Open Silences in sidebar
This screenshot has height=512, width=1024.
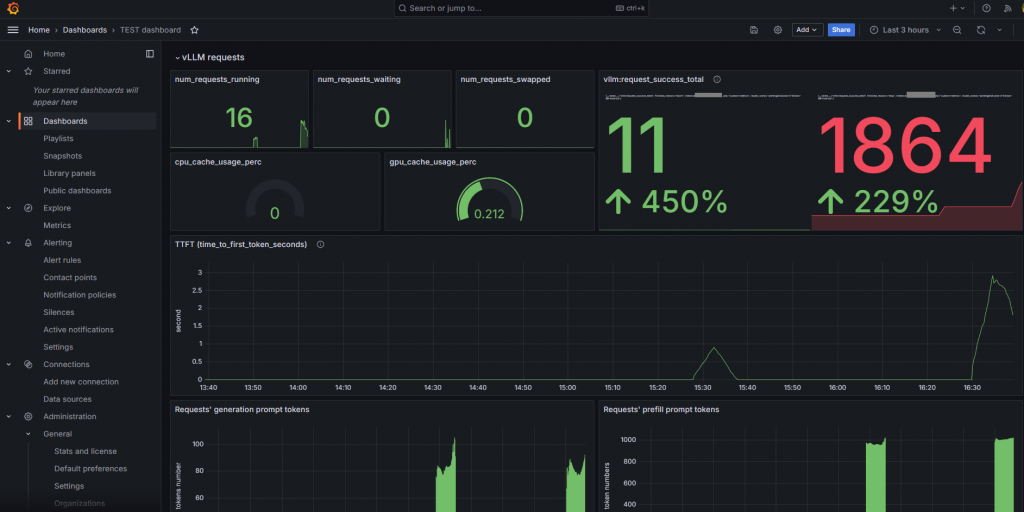click(x=59, y=312)
